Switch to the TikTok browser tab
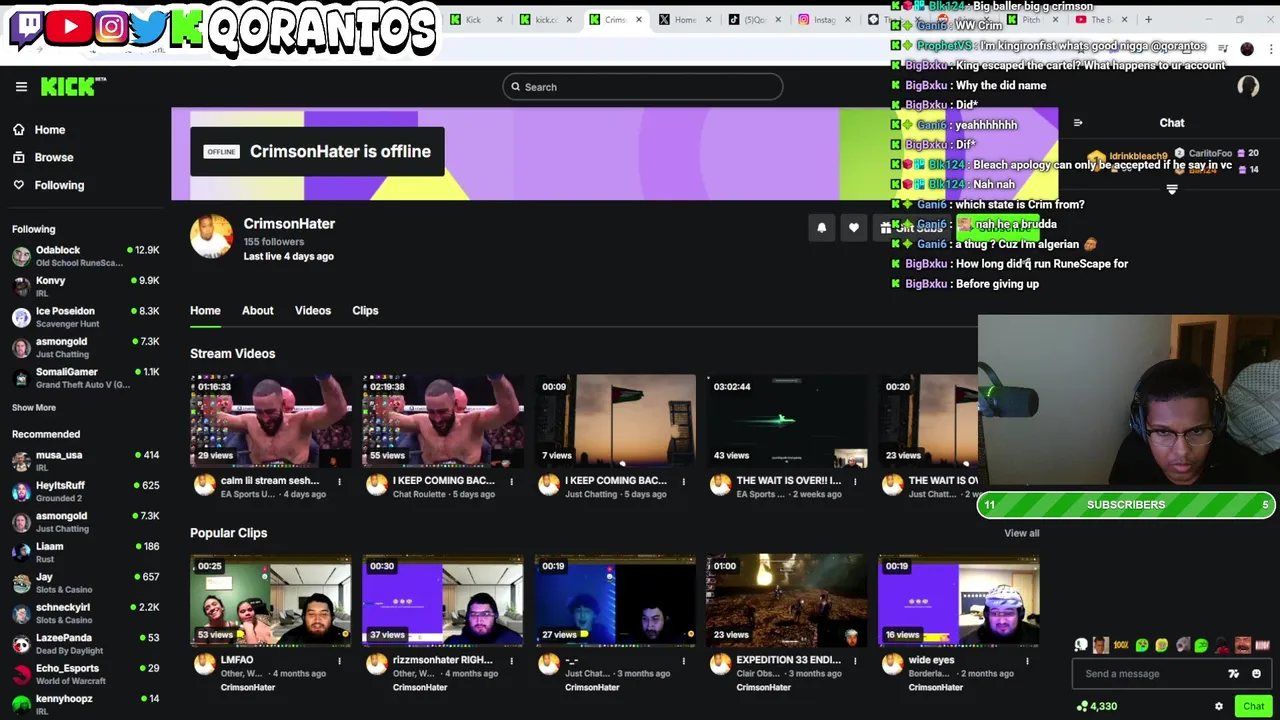The height and width of the screenshot is (720, 1280). point(755,20)
